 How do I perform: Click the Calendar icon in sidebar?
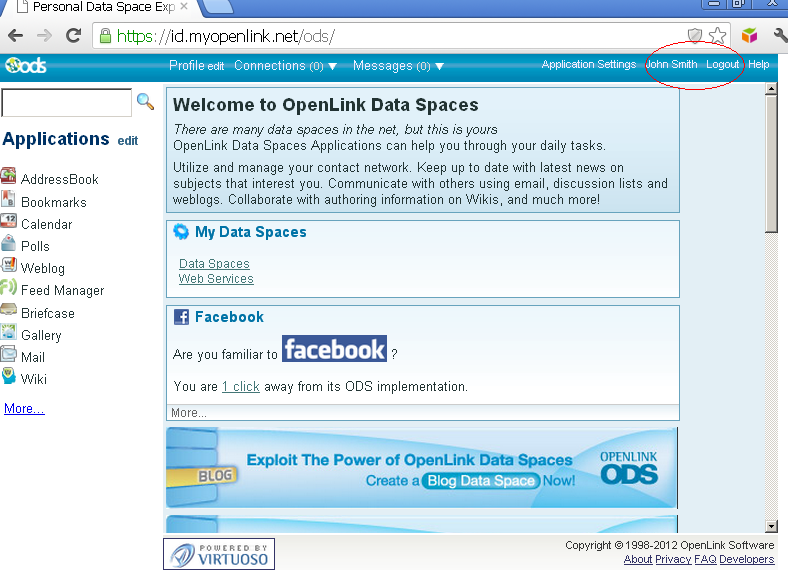pos(9,222)
